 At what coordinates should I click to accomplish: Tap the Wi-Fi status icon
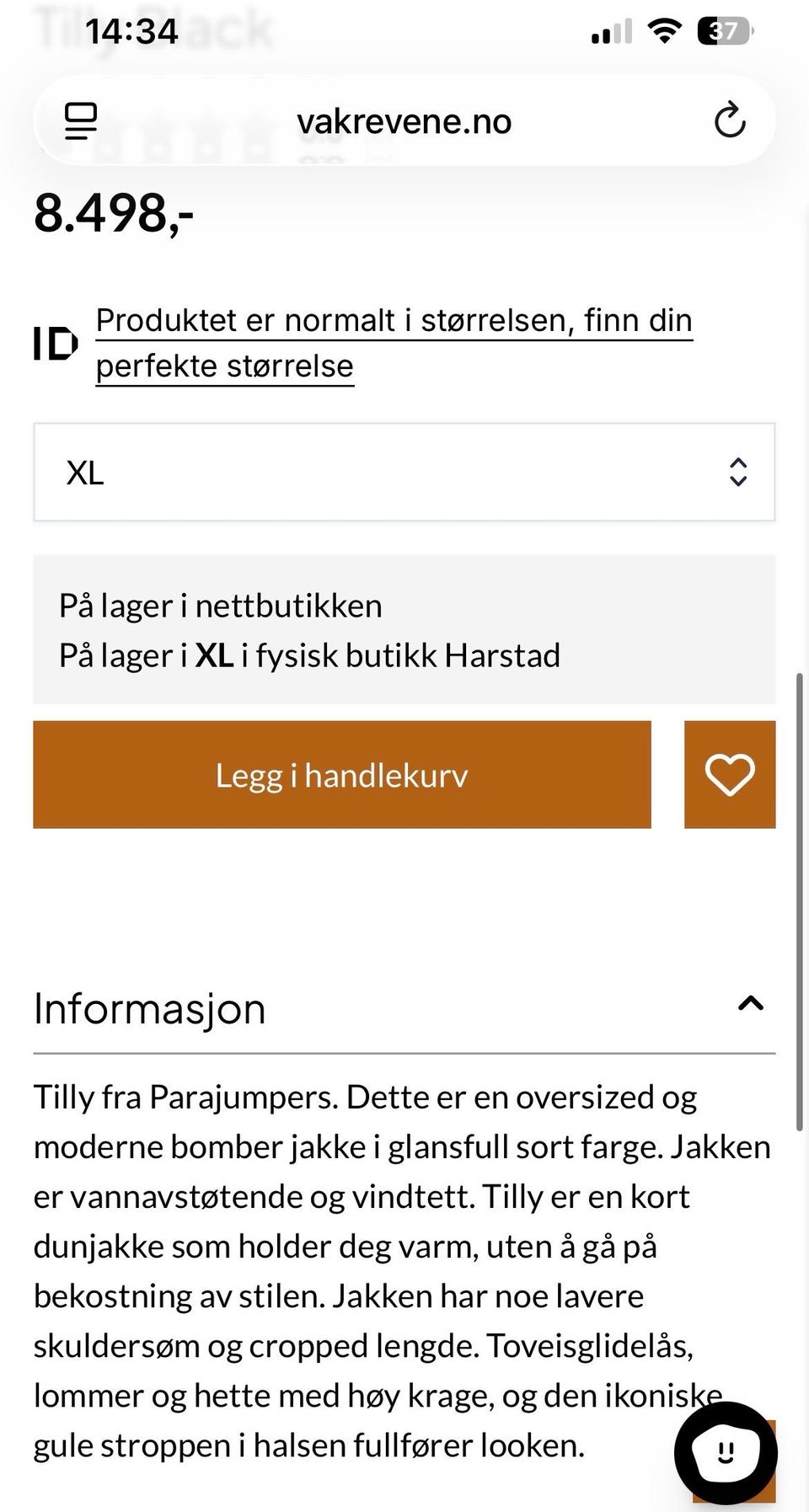664,32
